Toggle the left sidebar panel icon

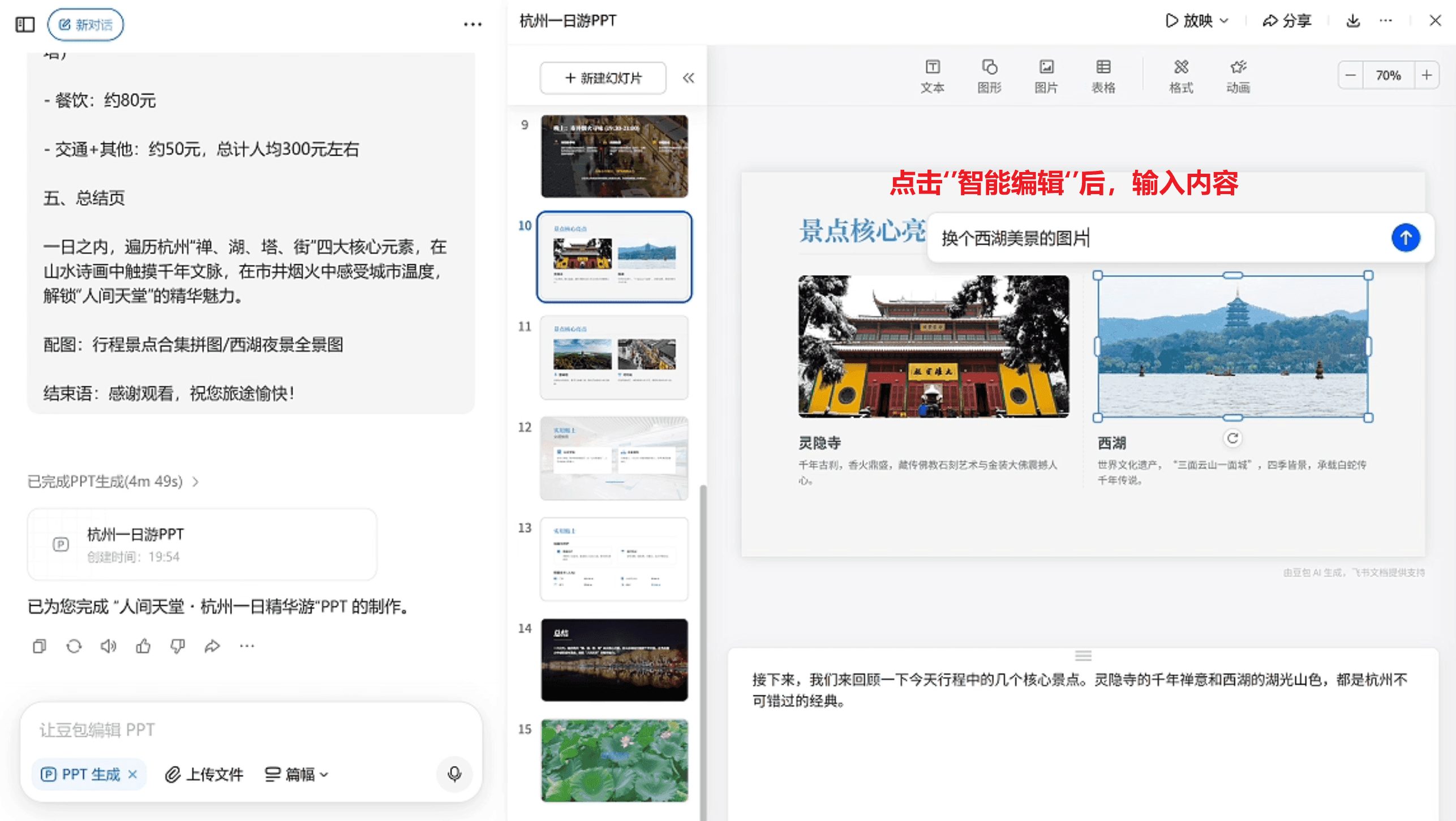pyautogui.click(x=25, y=24)
